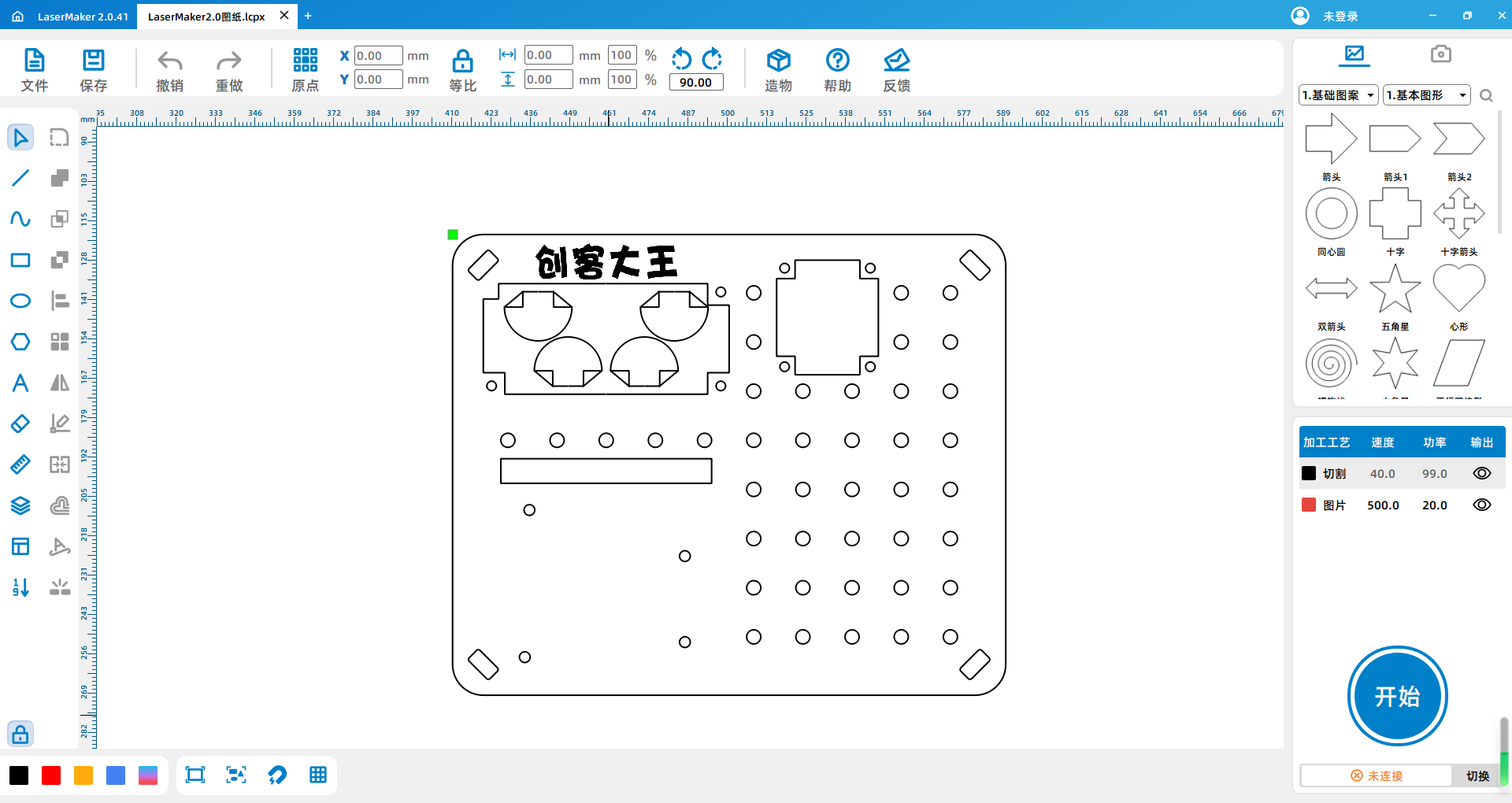Pick the red color swatch
The image size is (1512, 803).
point(51,775)
